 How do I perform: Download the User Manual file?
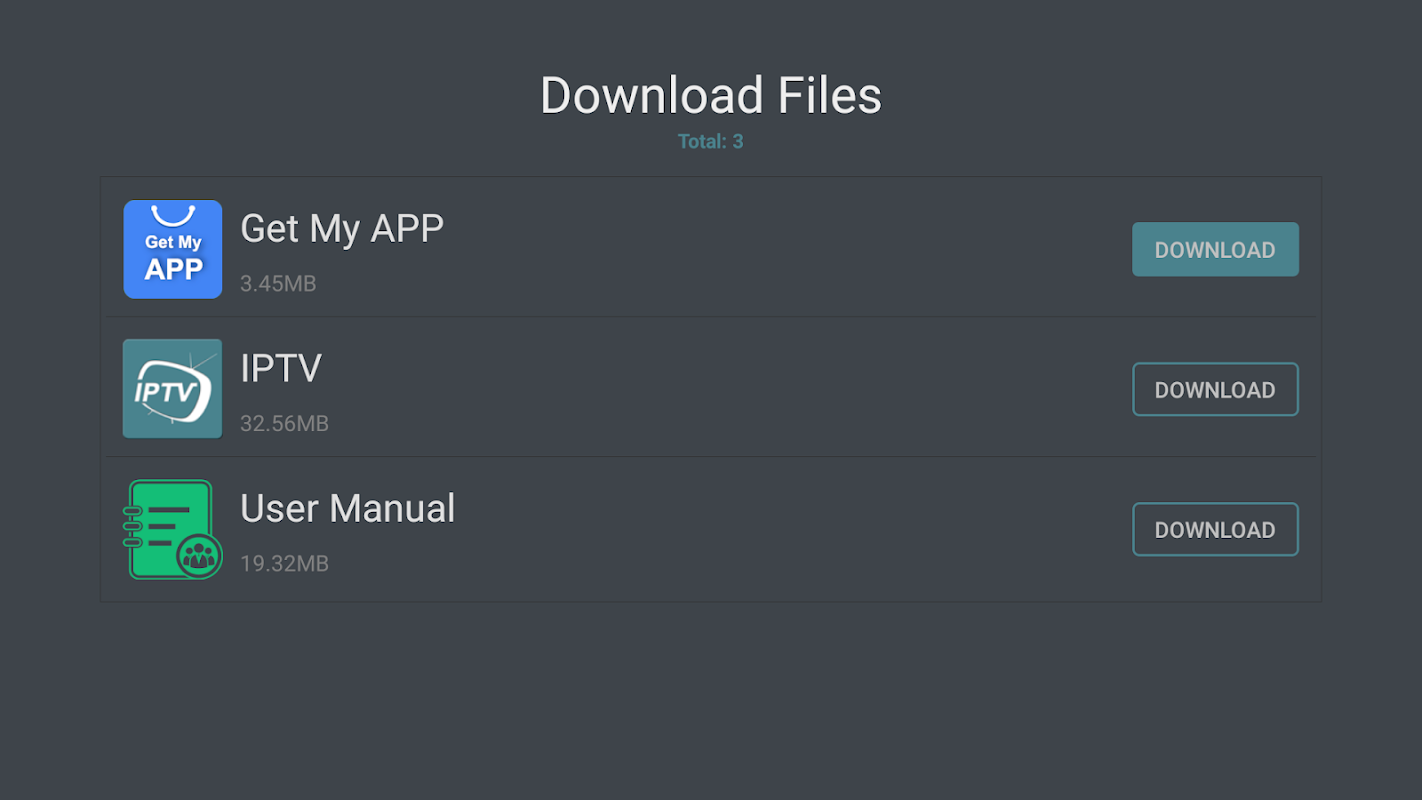coord(1215,529)
